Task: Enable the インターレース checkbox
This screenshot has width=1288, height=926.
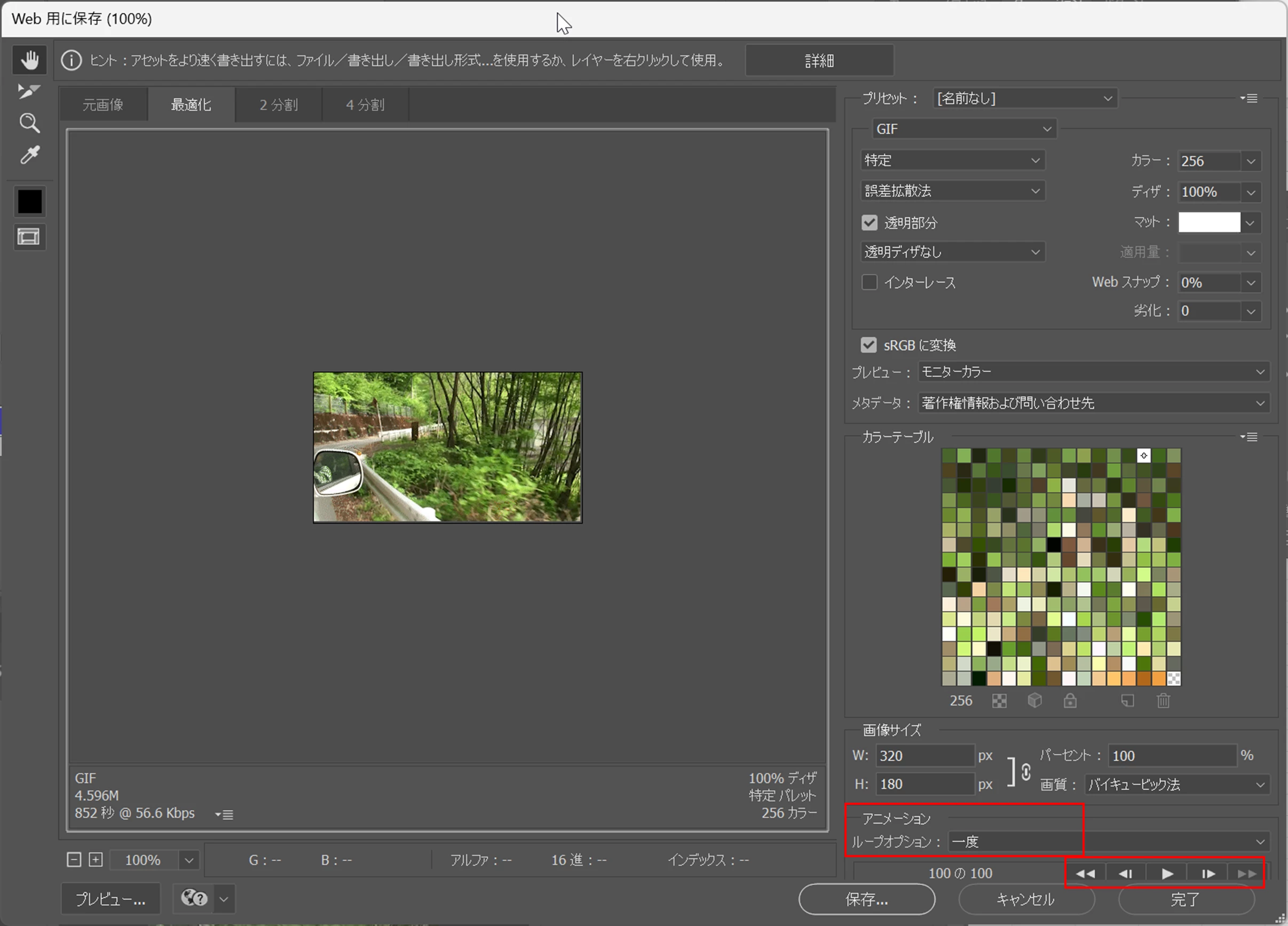Action: click(870, 282)
